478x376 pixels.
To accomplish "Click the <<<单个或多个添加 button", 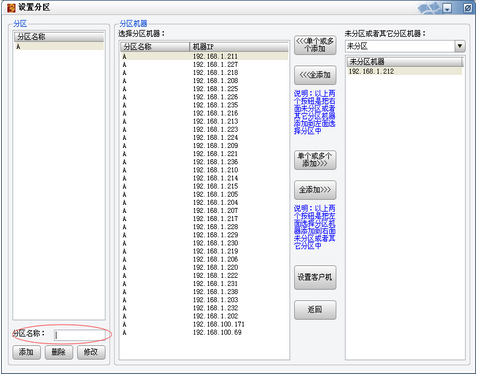I will click(x=315, y=45).
